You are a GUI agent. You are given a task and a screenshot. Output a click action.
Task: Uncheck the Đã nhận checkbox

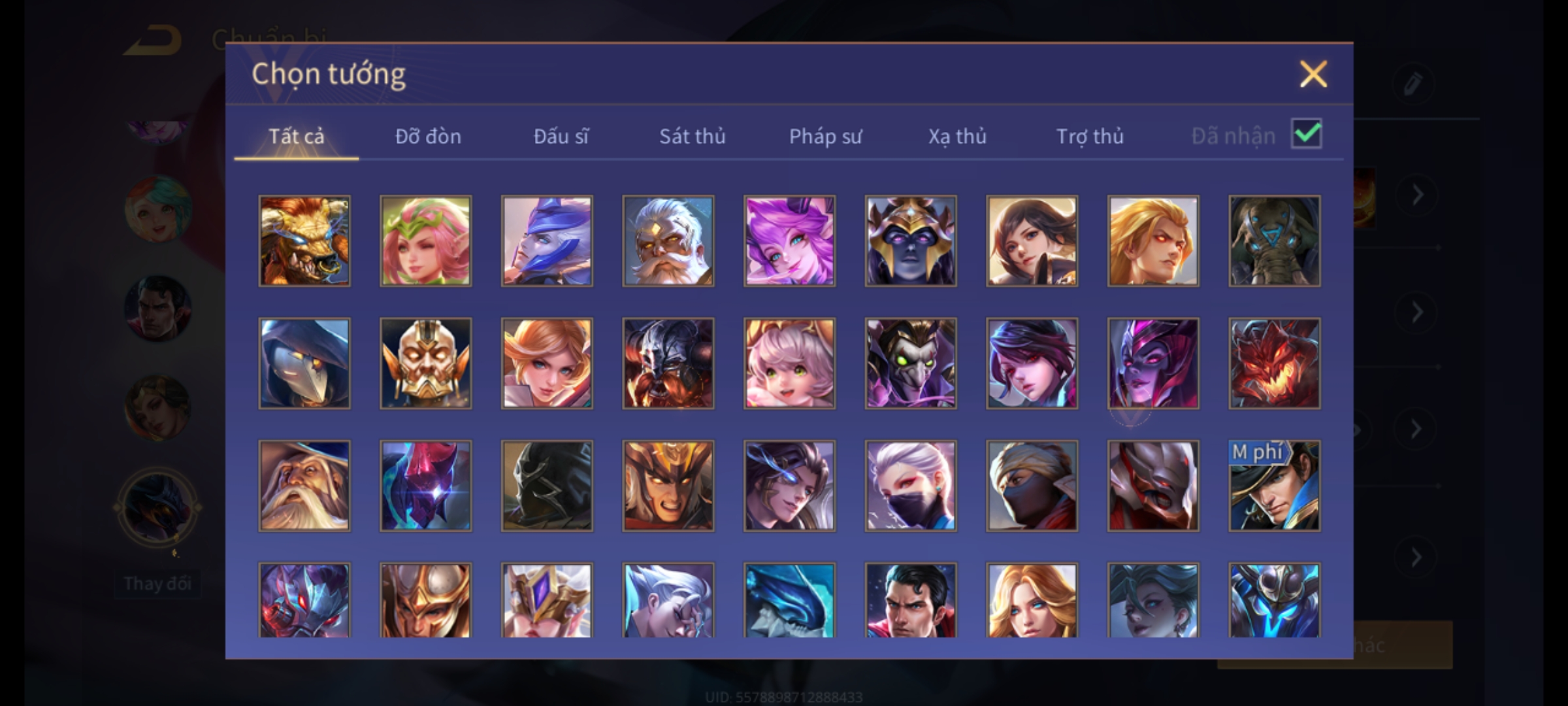[1307, 134]
